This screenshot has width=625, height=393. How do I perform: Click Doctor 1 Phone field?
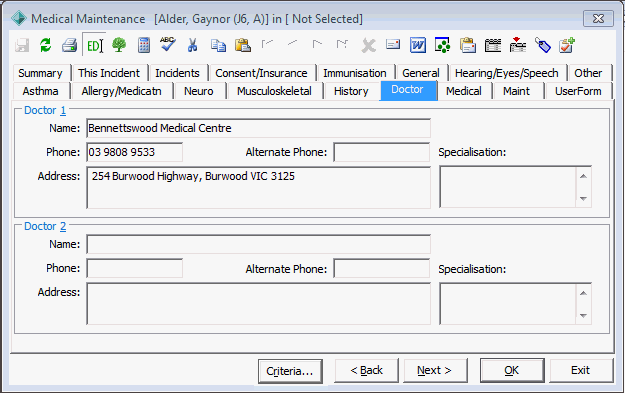(x=135, y=152)
